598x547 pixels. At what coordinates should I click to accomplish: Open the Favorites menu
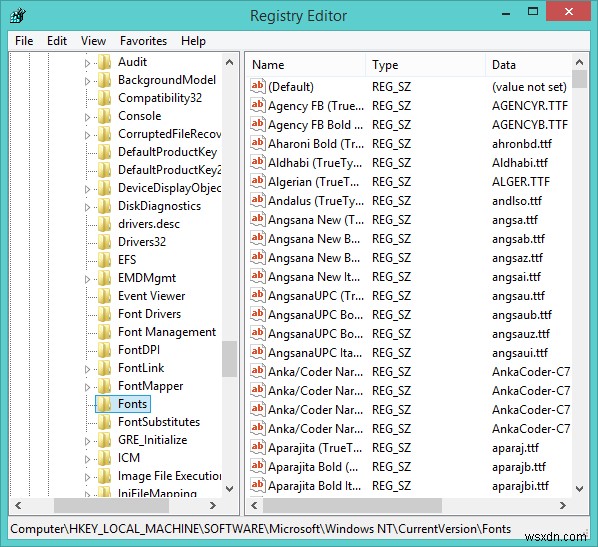(143, 41)
